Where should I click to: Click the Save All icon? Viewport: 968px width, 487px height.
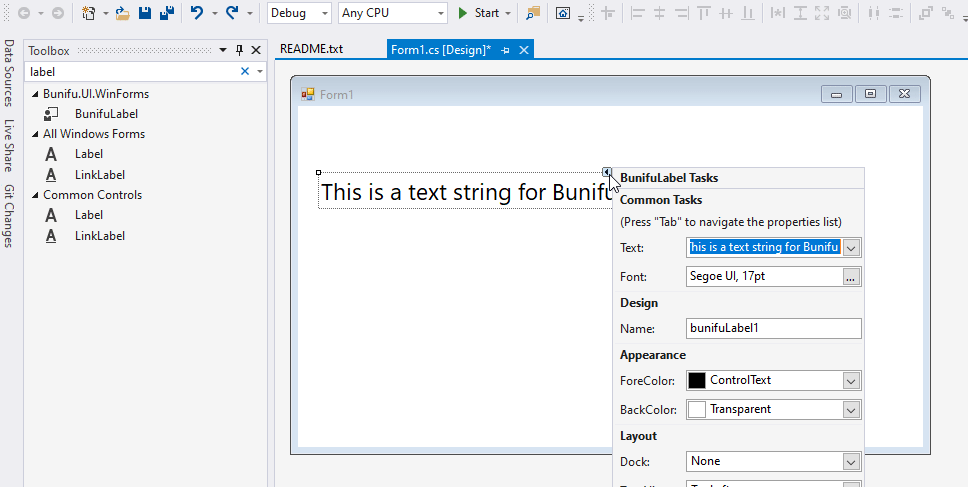click(167, 13)
